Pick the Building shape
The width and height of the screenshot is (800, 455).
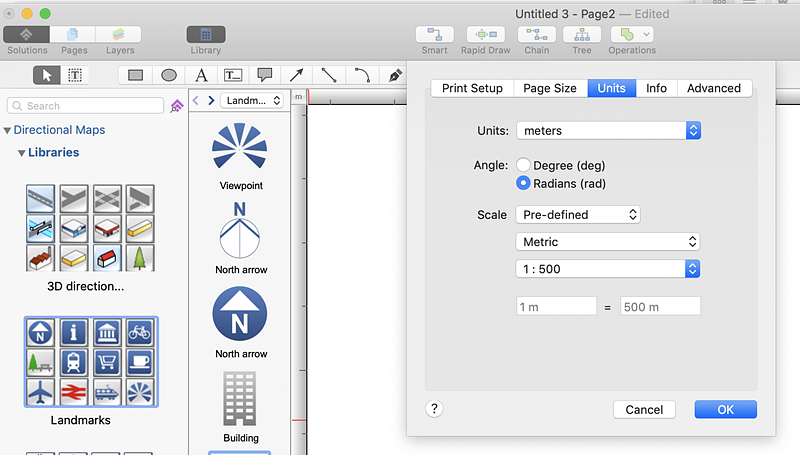240,399
